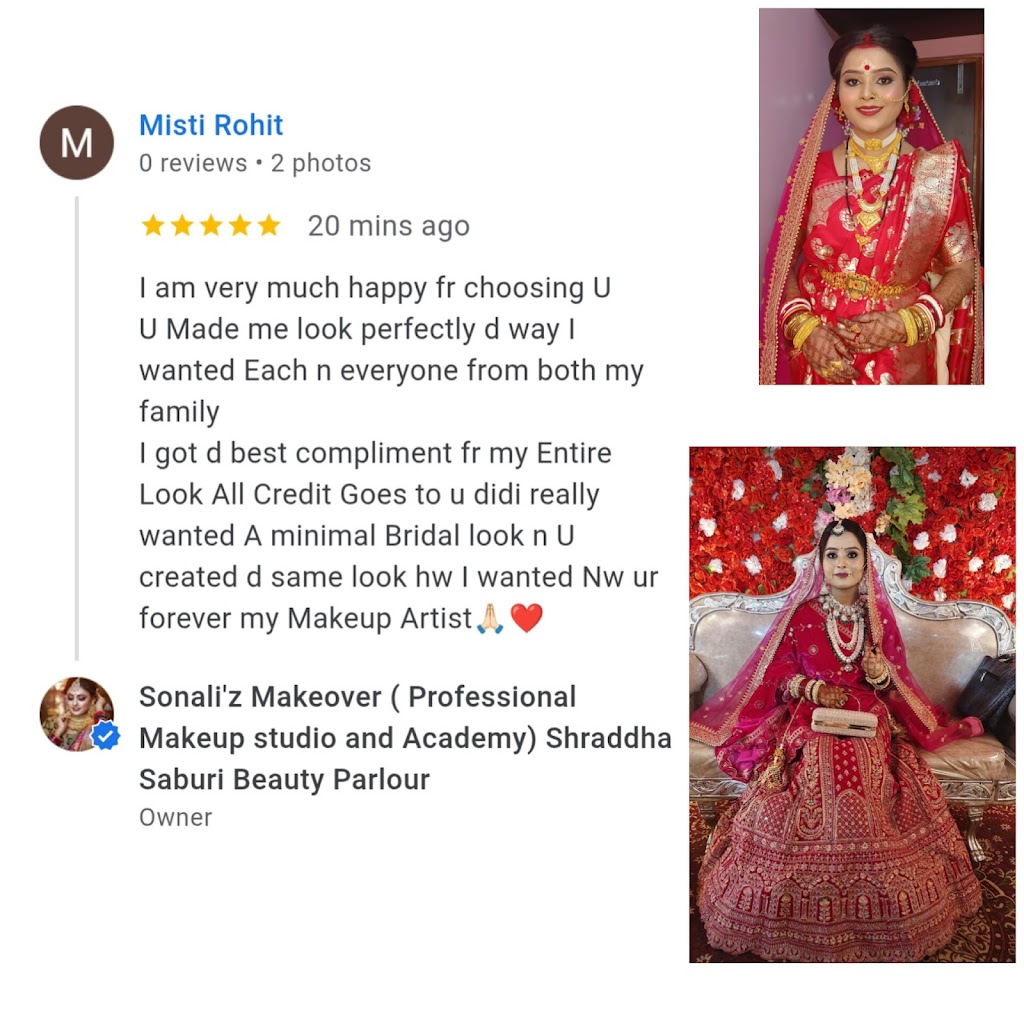Viewport: 1024px width, 1024px height.
Task: Click 'Shraddha Saburi Beauty Parlour' text
Action: pyautogui.click(x=405, y=759)
